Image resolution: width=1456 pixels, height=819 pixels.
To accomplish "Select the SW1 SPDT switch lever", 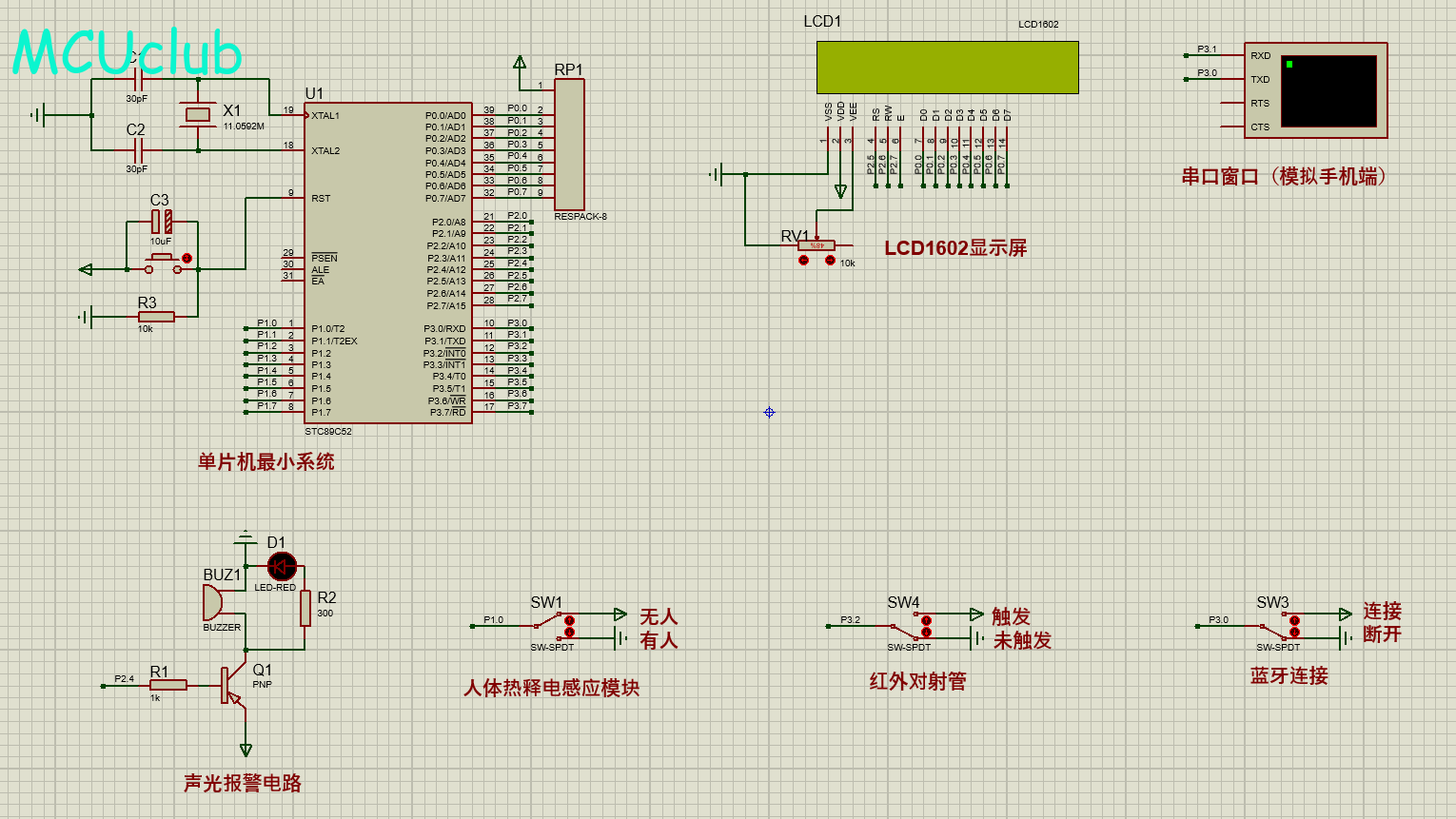I will [x=549, y=621].
